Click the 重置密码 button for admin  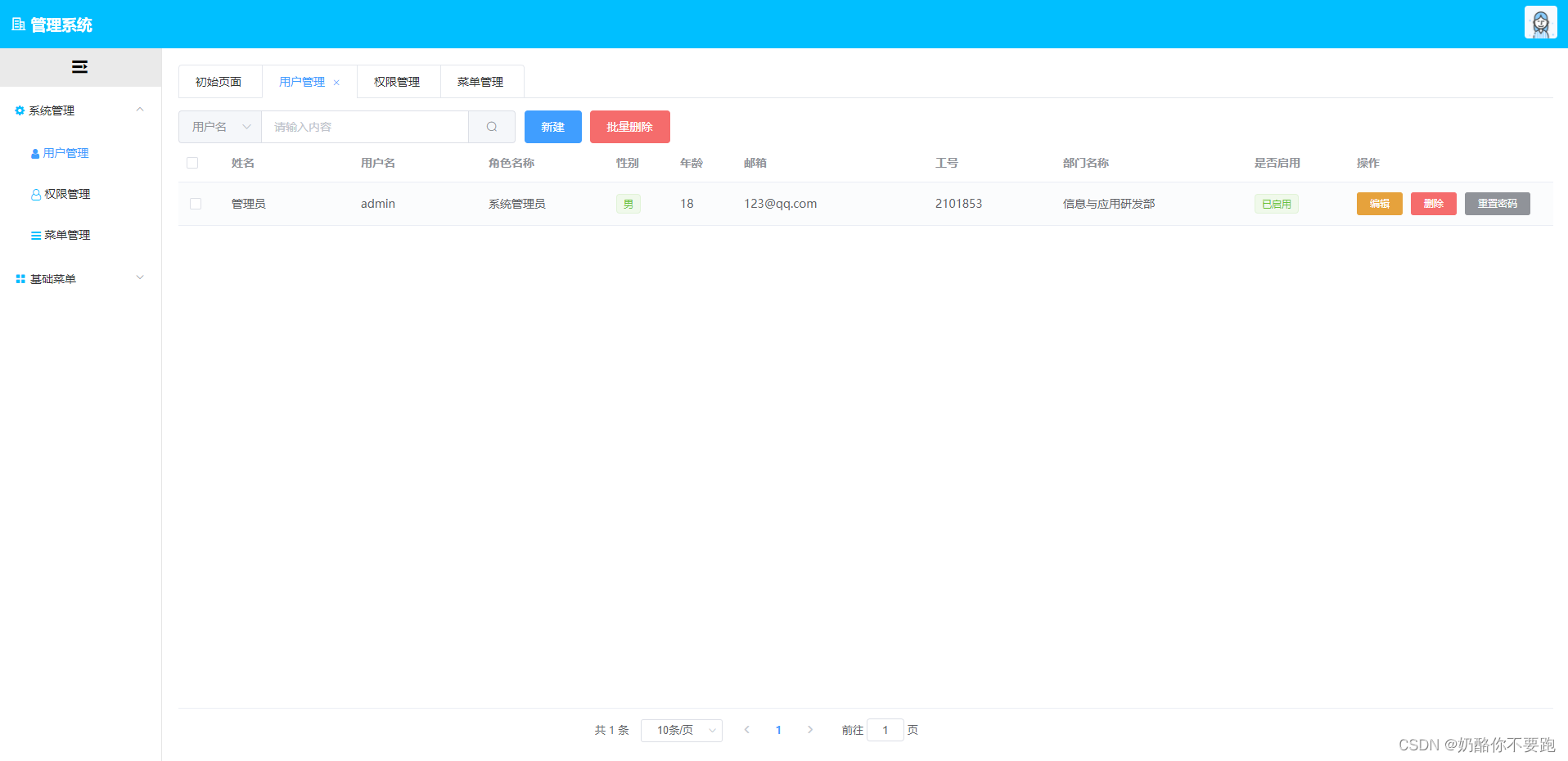click(x=1497, y=203)
